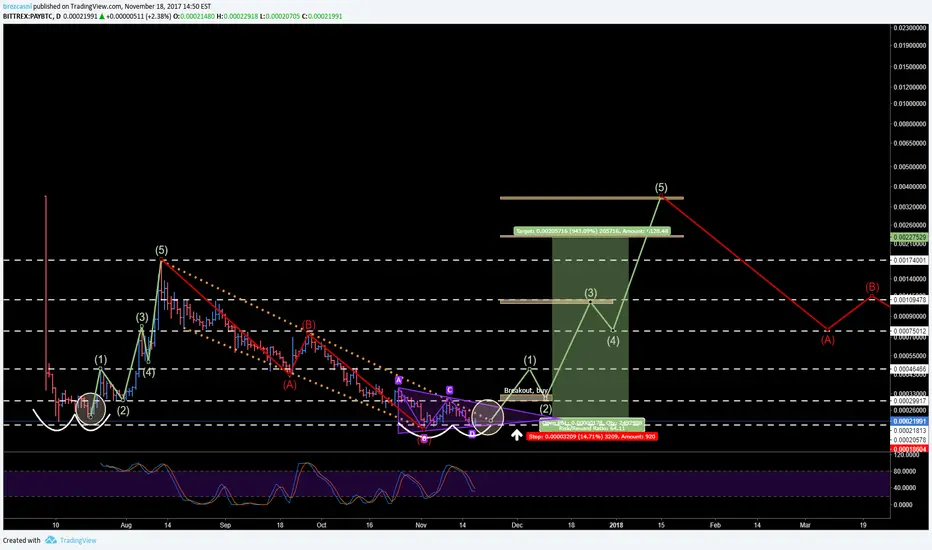Click the 0.0000 indicator scale value
Screen dimensions: 932x550
904,505
